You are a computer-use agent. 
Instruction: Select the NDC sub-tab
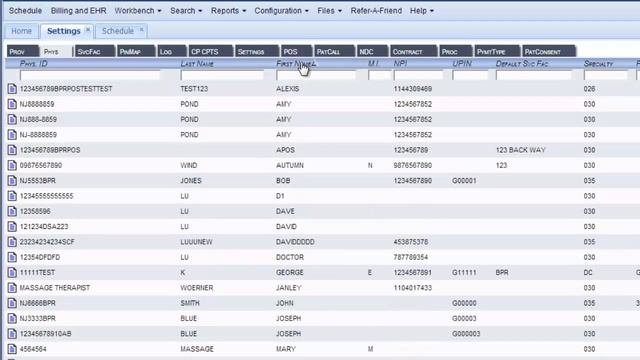372,51
